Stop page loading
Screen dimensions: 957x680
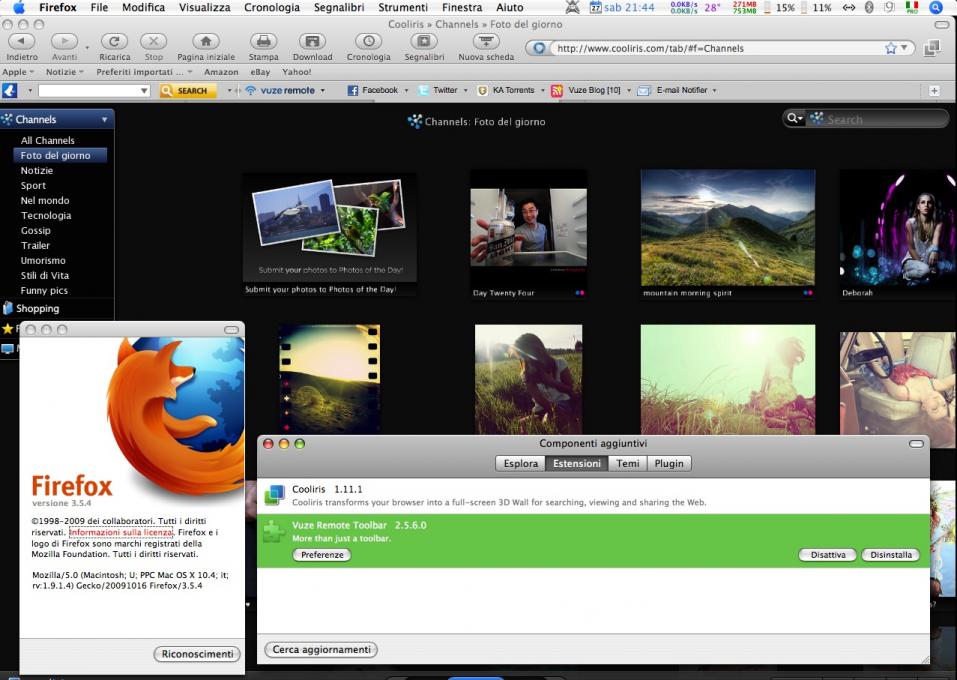point(153,42)
